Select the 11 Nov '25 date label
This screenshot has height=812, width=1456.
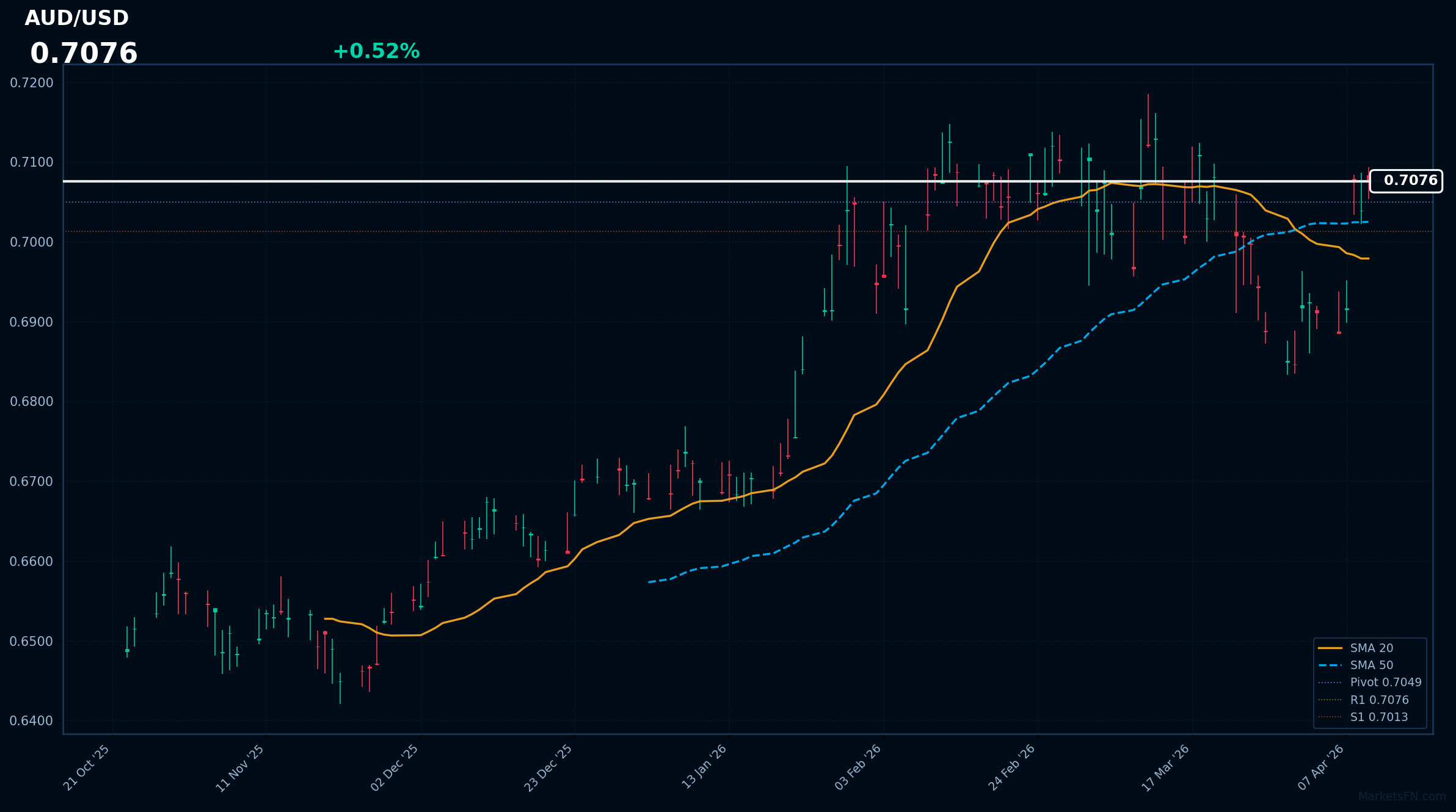coord(241,768)
